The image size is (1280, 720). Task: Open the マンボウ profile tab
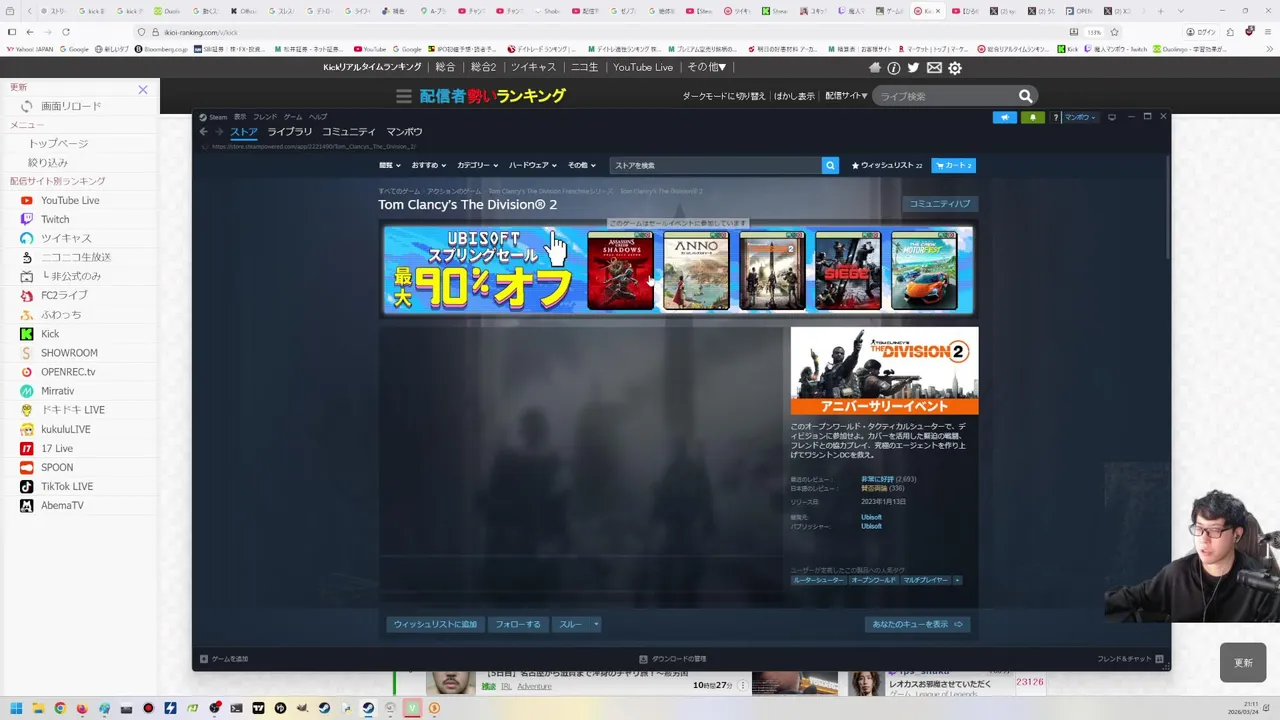(x=405, y=132)
